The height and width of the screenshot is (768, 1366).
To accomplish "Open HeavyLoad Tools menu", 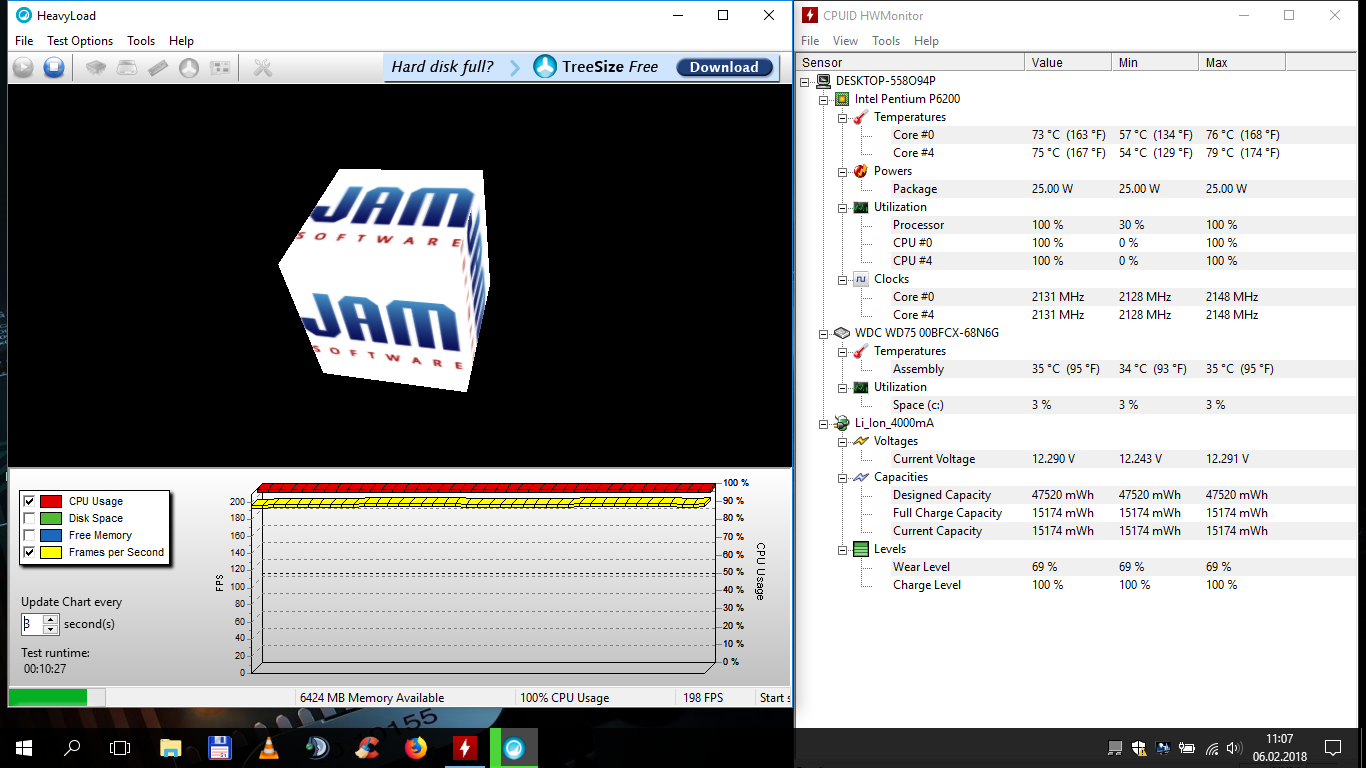I will point(141,41).
